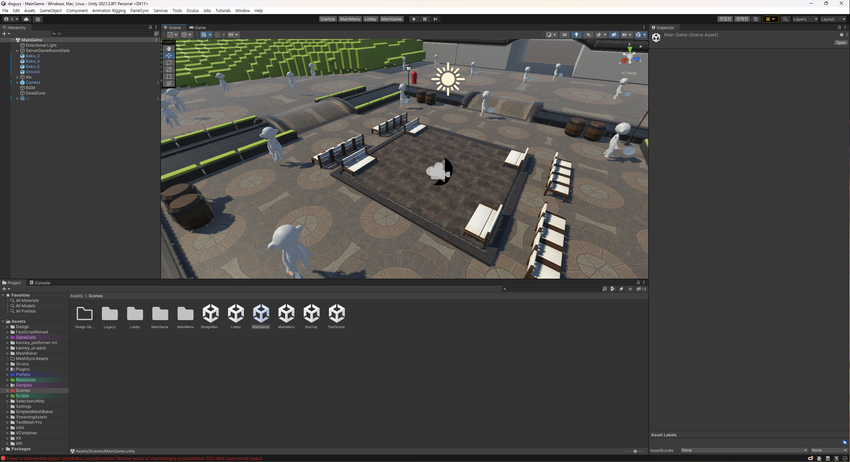
Task: Click the Pause button in the toolbar
Action: pos(424,19)
